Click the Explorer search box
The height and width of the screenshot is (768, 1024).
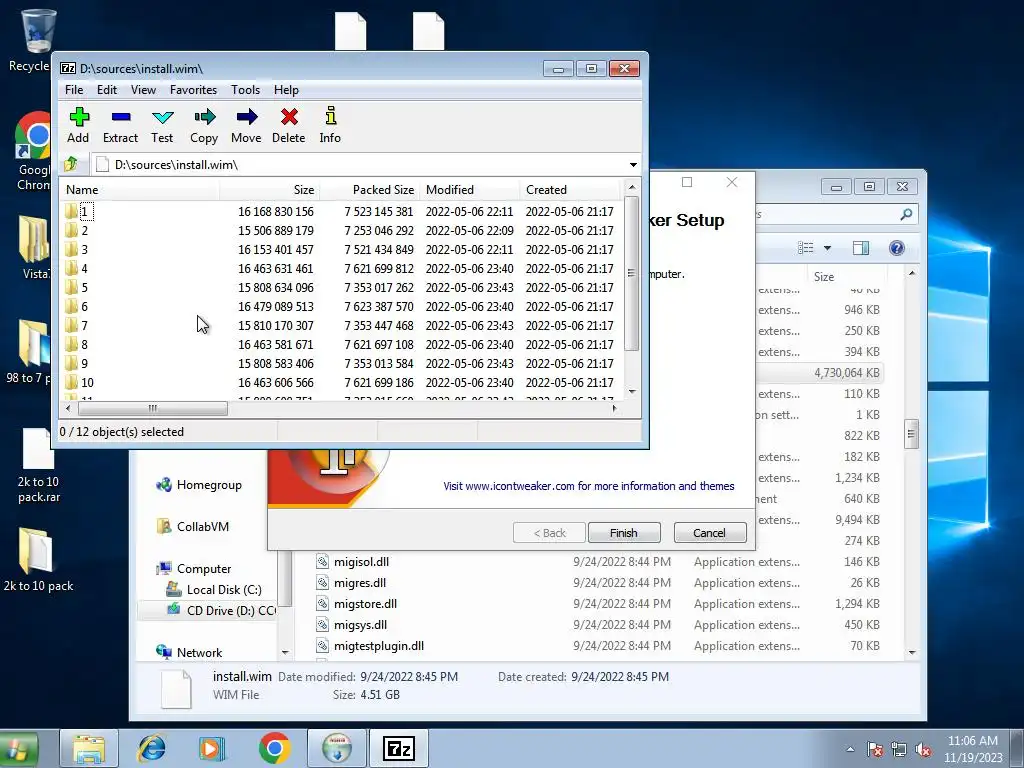click(837, 214)
